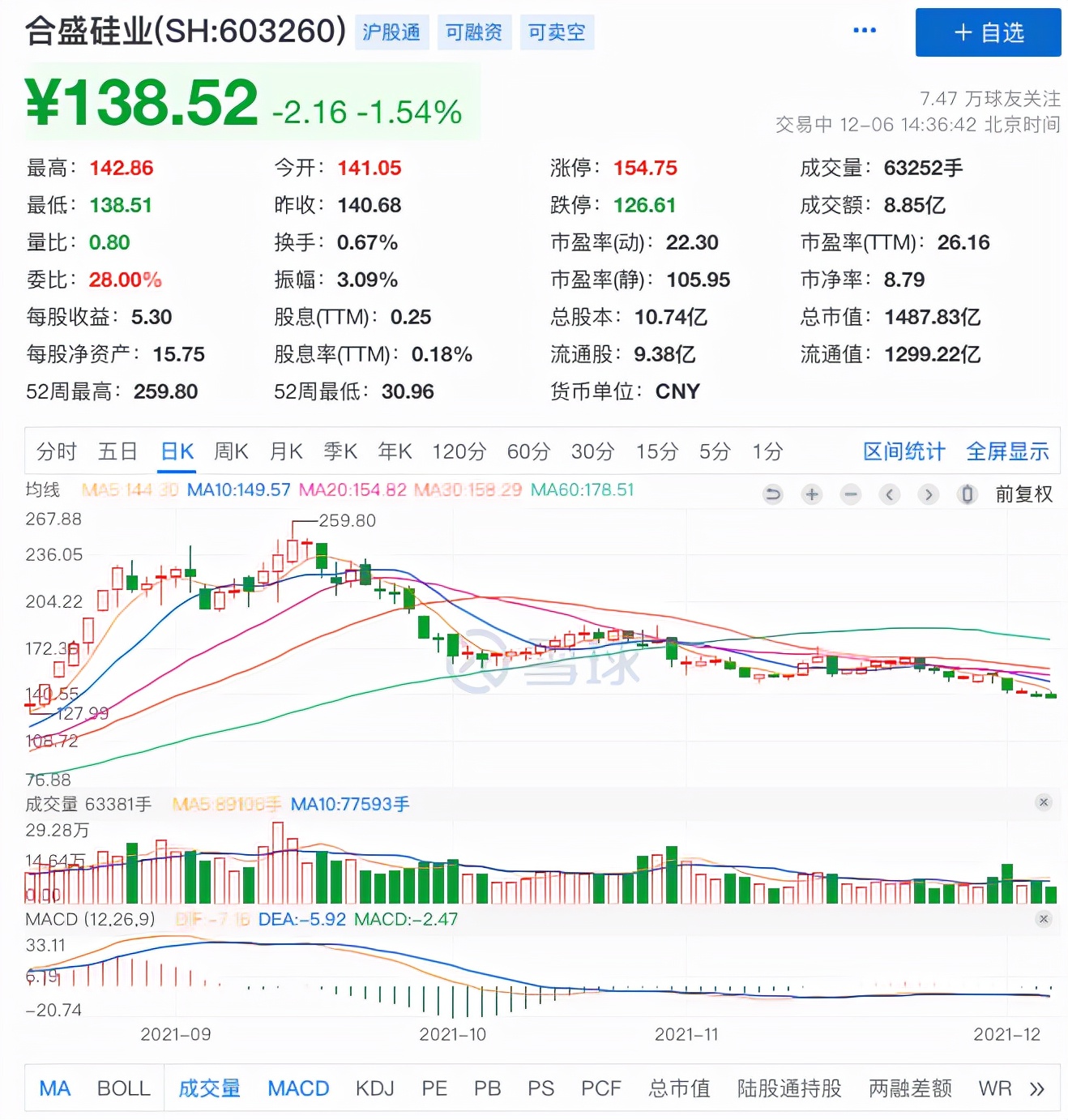Click the MA60:178.51 moving average label
1068x1120 pixels.
pos(582,489)
